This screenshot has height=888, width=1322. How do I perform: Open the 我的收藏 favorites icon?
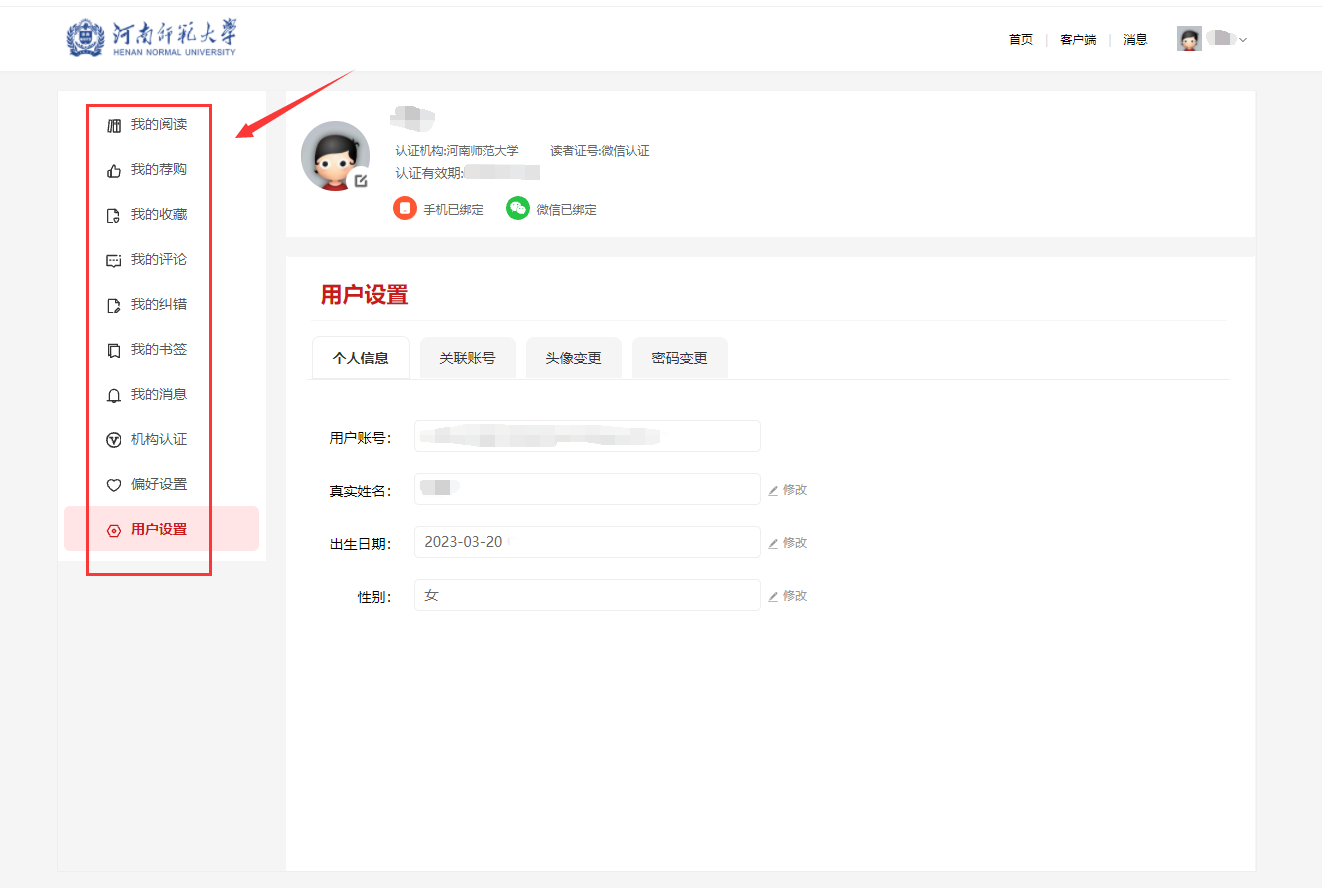(x=114, y=215)
